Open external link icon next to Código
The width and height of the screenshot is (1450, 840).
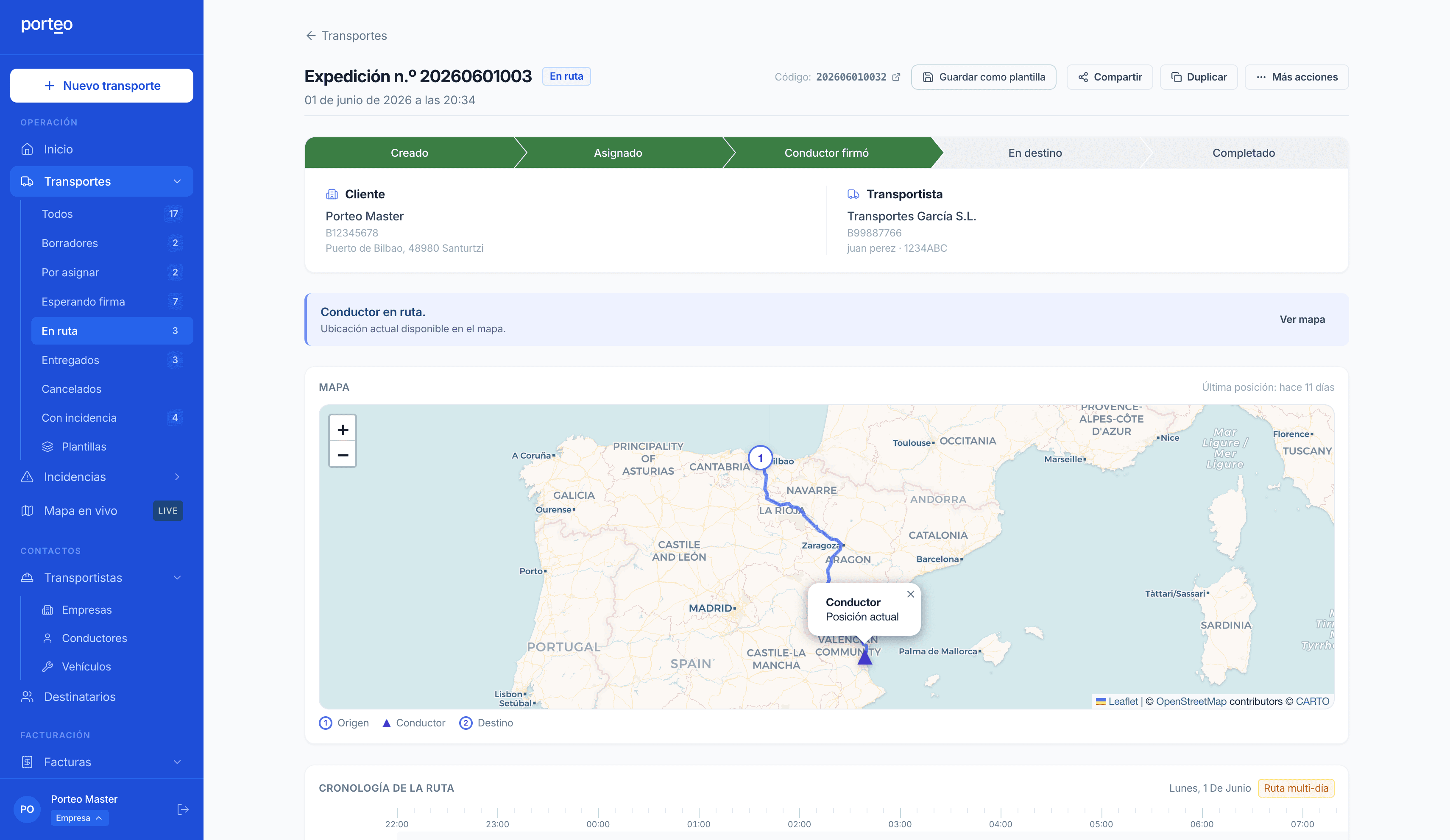[896, 77]
